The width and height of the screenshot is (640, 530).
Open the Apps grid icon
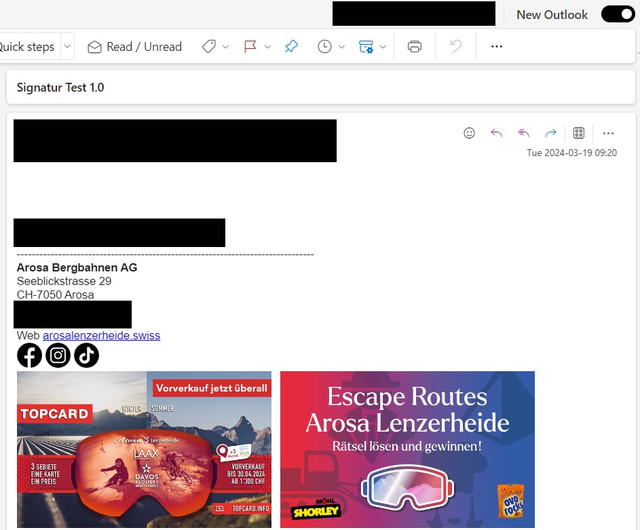pyautogui.click(x=579, y=133)
